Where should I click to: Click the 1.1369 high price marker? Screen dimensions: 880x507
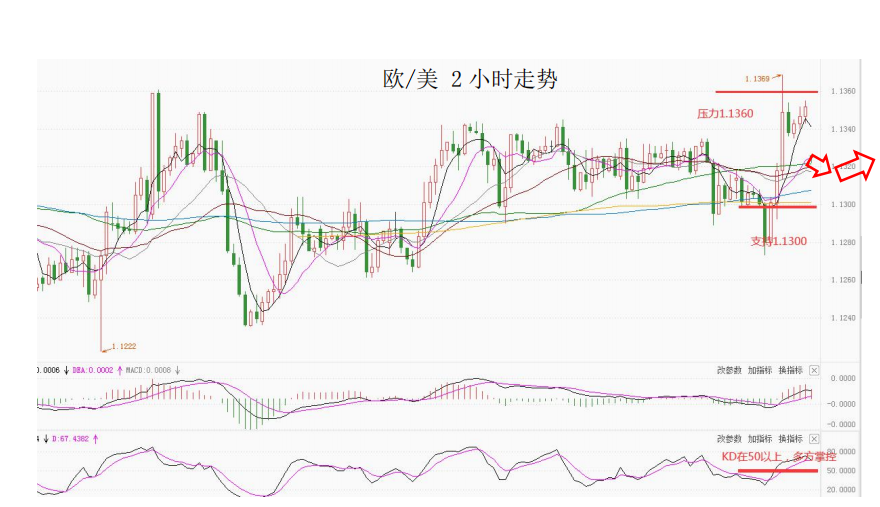[757, 79]
